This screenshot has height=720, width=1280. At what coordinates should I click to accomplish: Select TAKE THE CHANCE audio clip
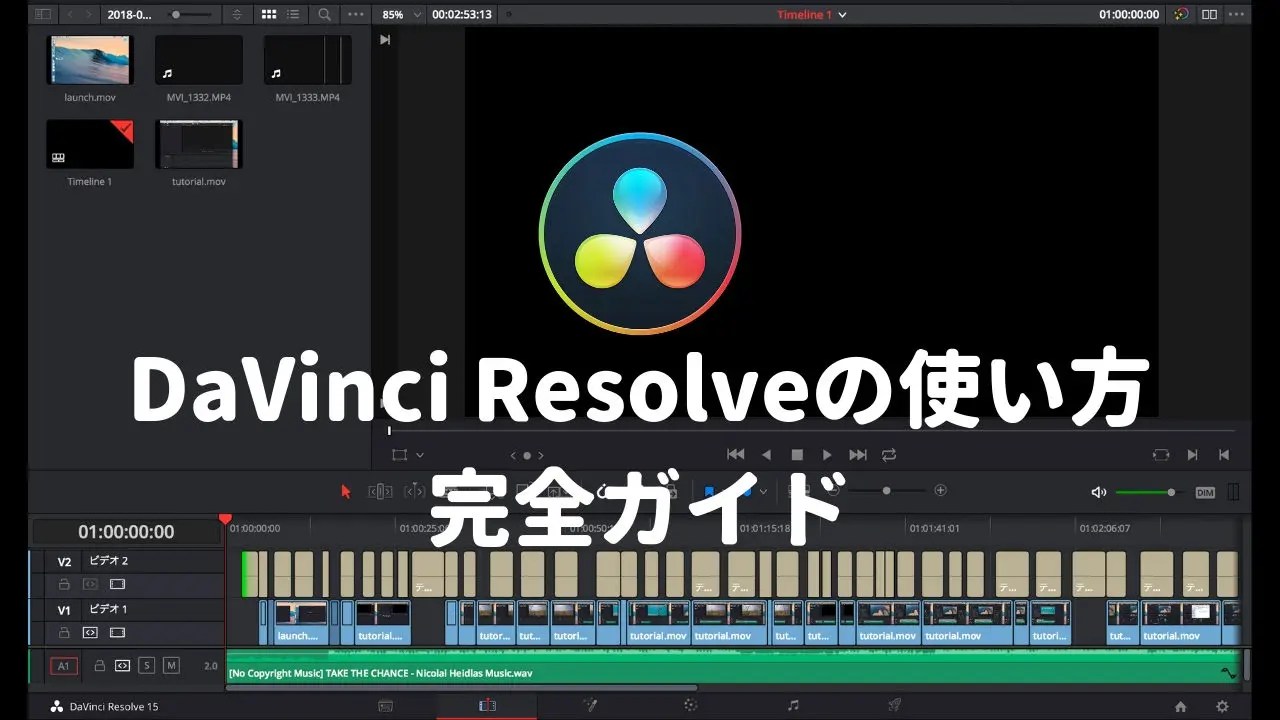pyautogui.click(x=734, y=667)
